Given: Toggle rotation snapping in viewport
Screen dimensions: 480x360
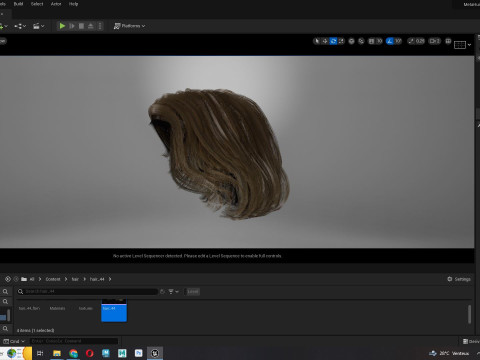Looking at the screenshot, I should (390, 41).
